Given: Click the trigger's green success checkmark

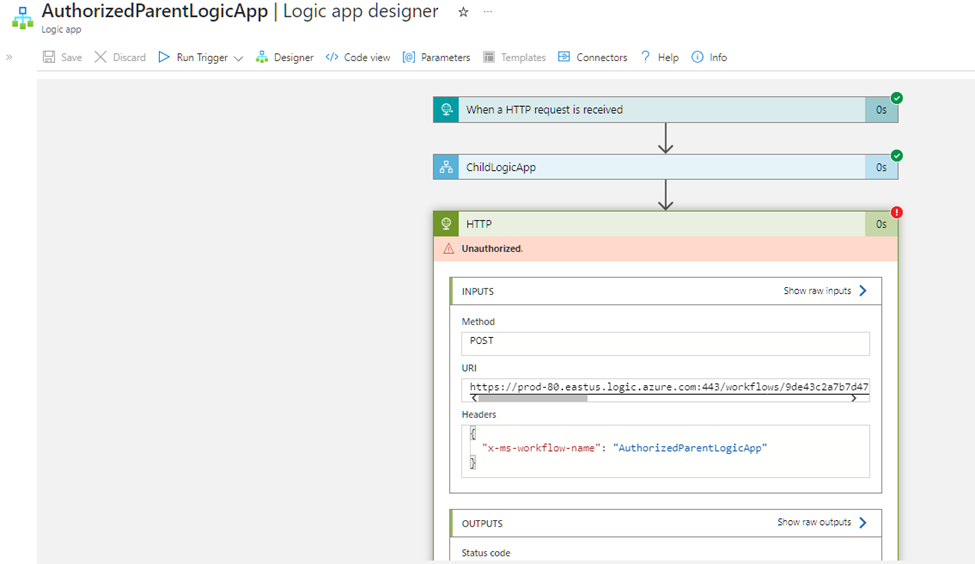Looking at the screenshot, I should [897, 98].
